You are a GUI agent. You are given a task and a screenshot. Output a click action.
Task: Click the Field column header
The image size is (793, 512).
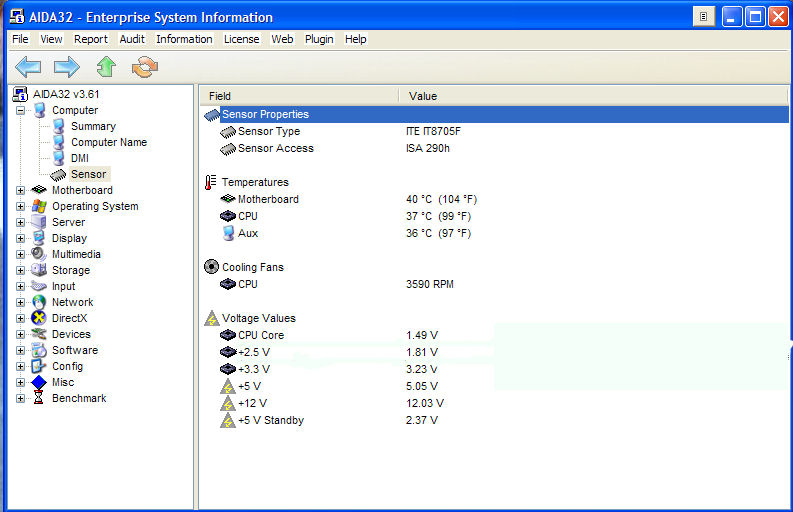coord(300,96)
